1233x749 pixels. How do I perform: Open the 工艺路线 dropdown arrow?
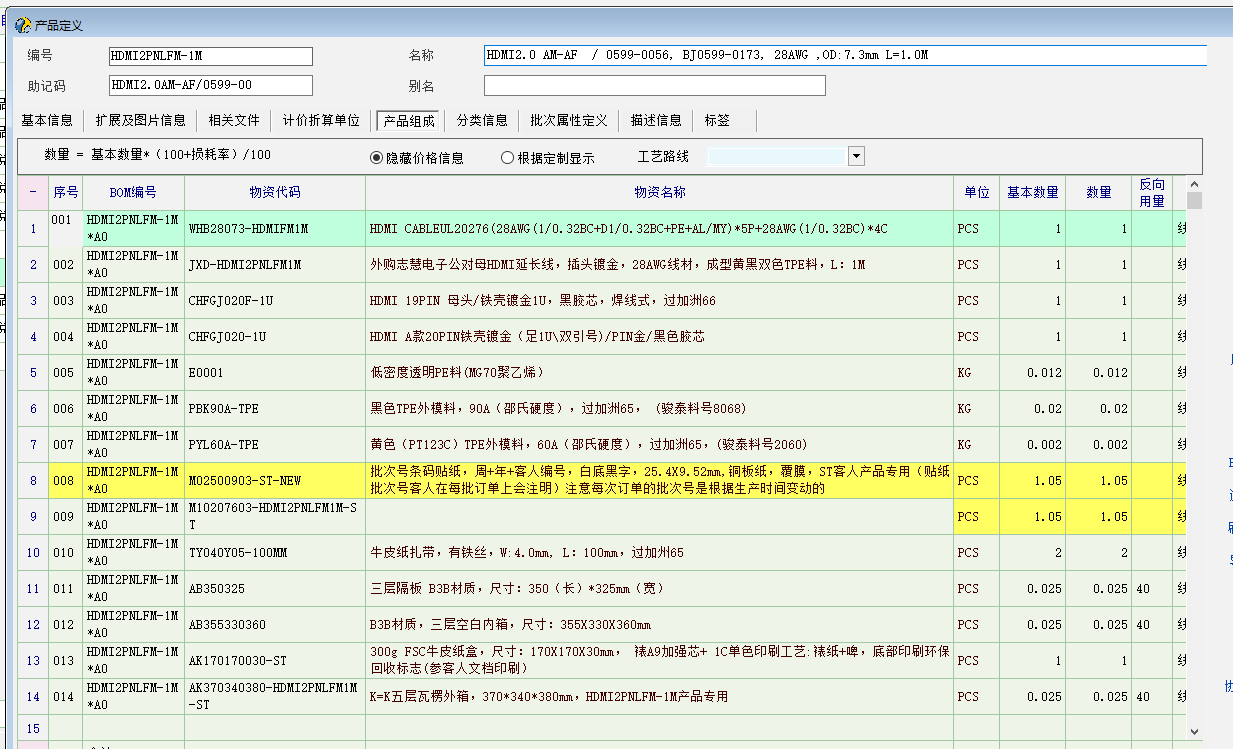pos(856,156)
